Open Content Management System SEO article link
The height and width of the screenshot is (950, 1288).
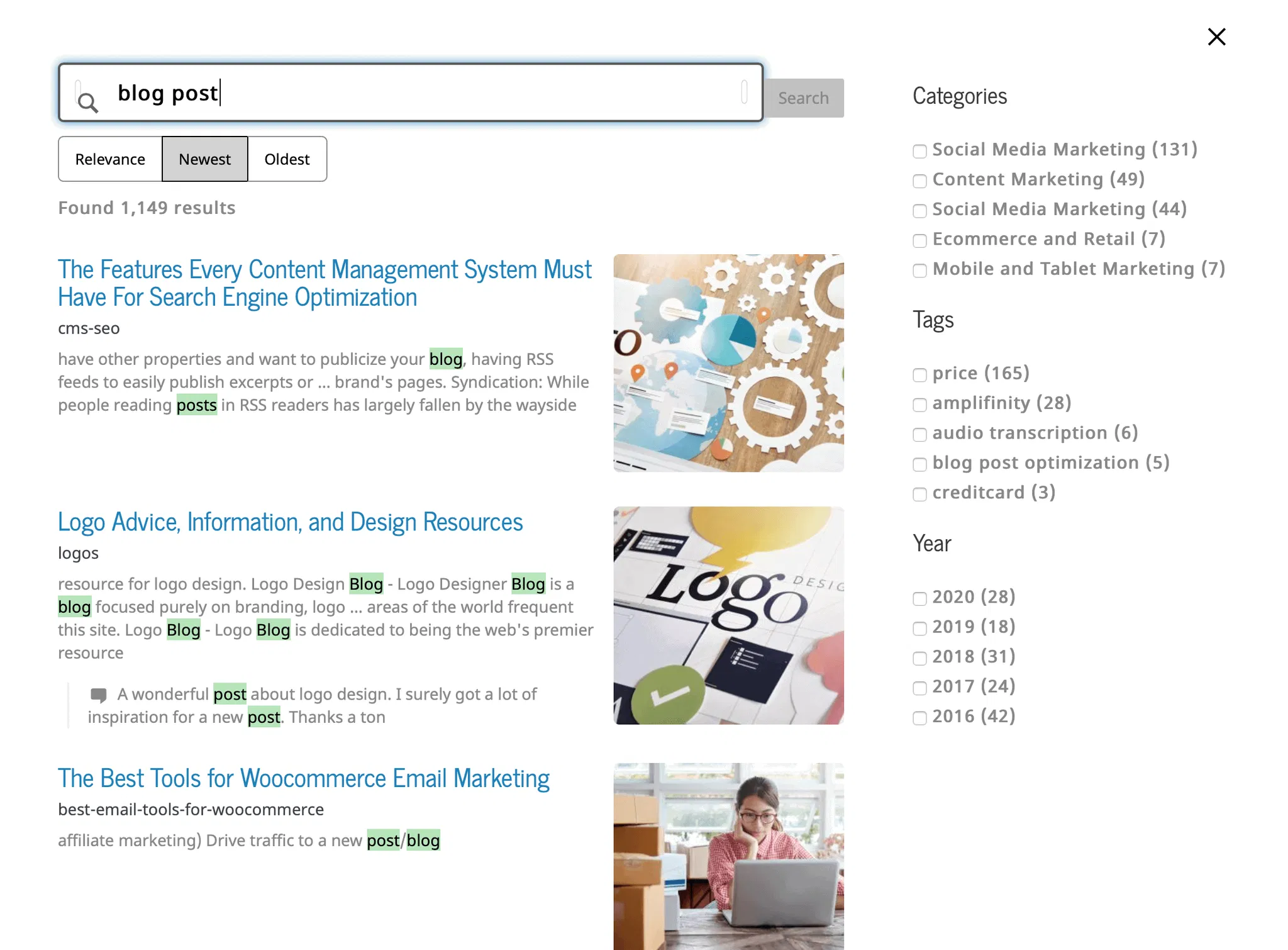point(325,283)
